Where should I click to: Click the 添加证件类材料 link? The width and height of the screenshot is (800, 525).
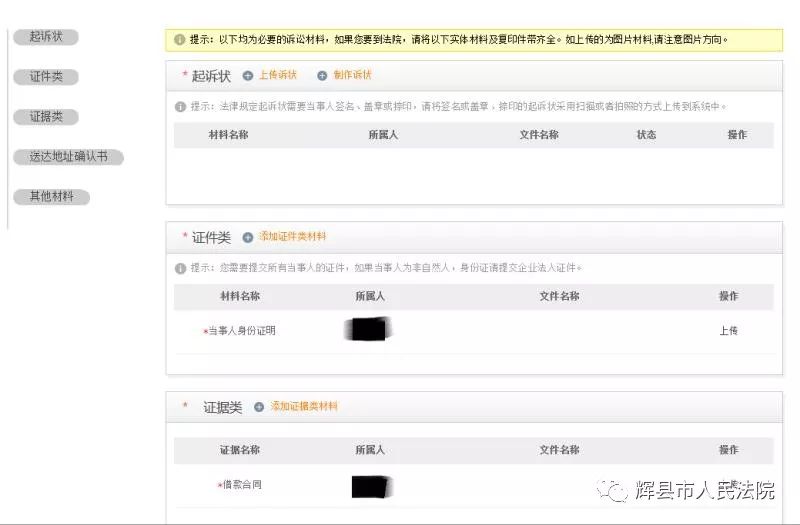(x=292, y=237)
